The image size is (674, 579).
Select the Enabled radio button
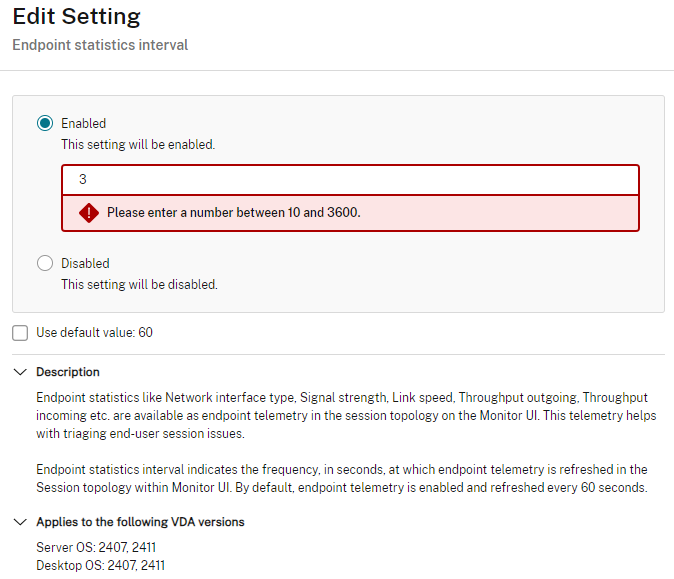(x=45, y=123)
